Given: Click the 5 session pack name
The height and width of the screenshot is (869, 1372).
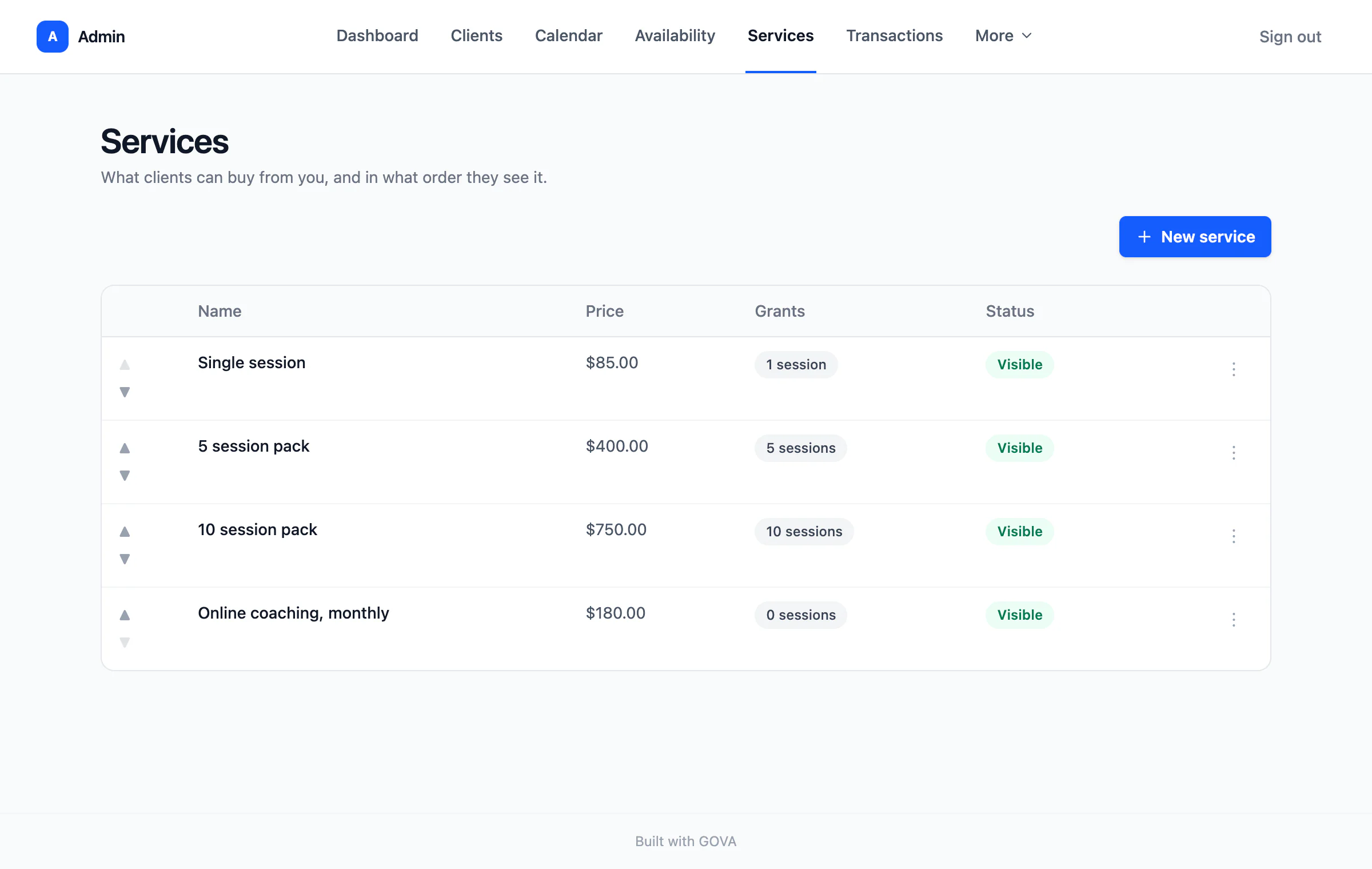Looking at the screenshot, I should (x=253, y=446).
